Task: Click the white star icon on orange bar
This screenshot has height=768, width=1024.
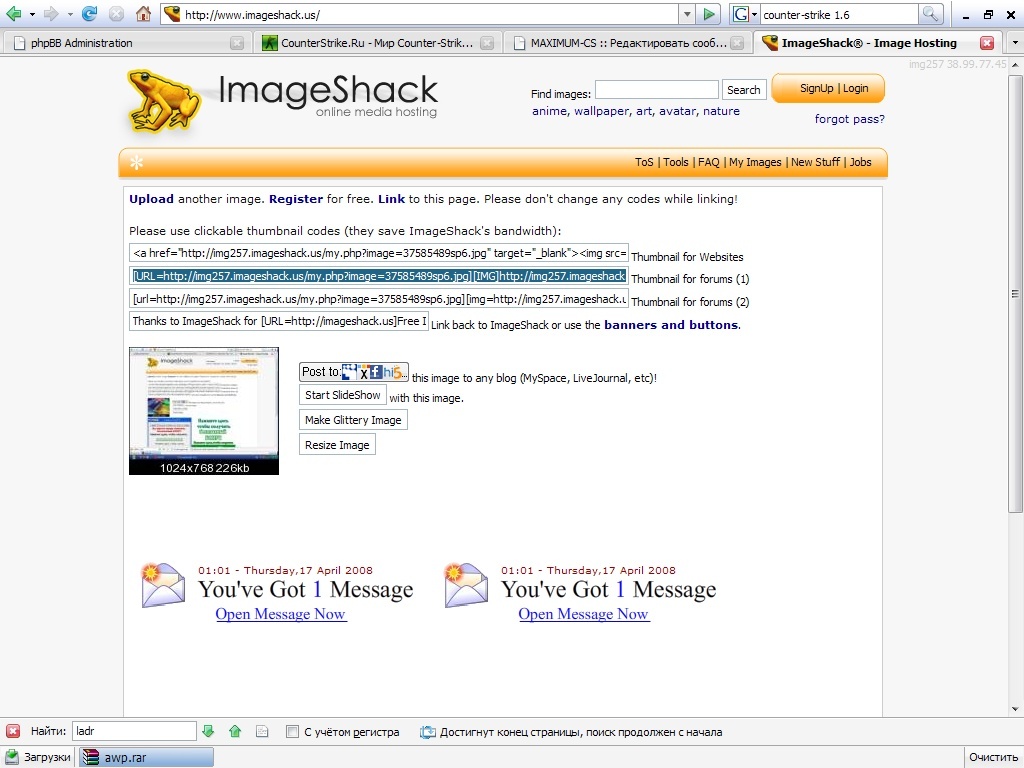Action: point(136,163)
